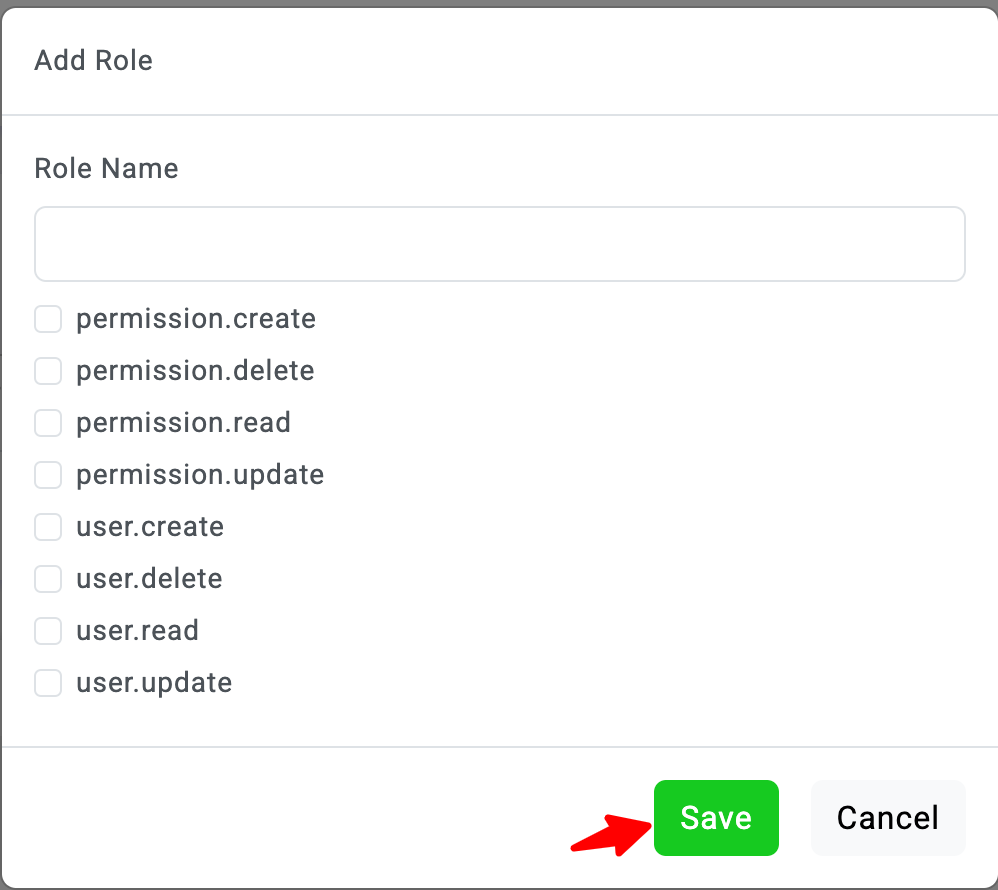Cancel the Add Role dialog
Viewport: 998px width, 890px height.
[x=887, y=818]
